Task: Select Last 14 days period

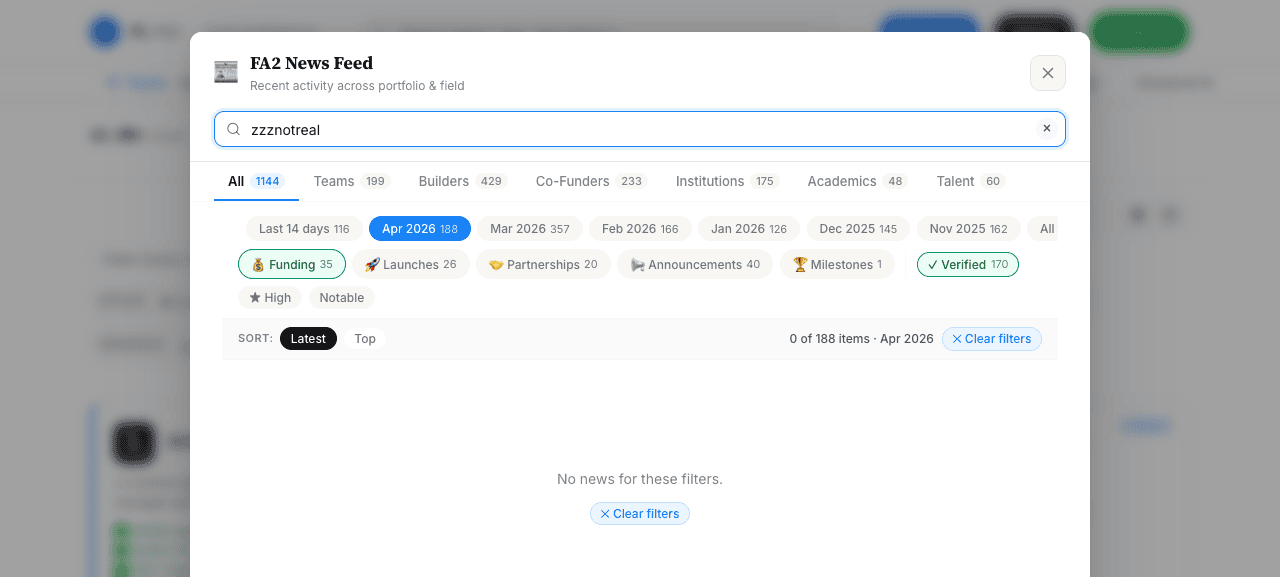Action: tap(304, 229)
